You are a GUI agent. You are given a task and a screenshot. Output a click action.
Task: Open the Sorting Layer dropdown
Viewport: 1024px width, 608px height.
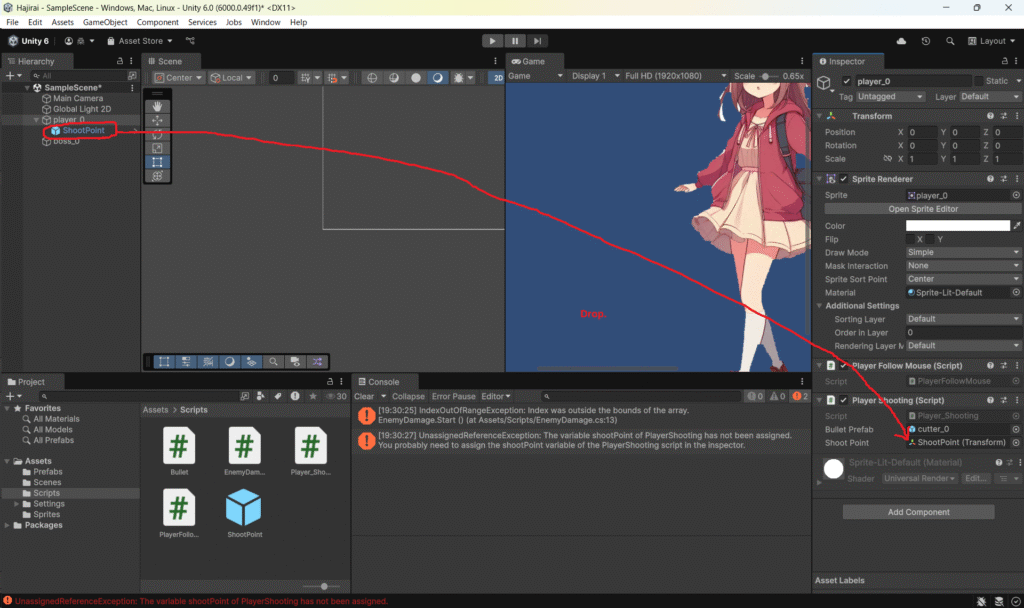tap(963, 319)
